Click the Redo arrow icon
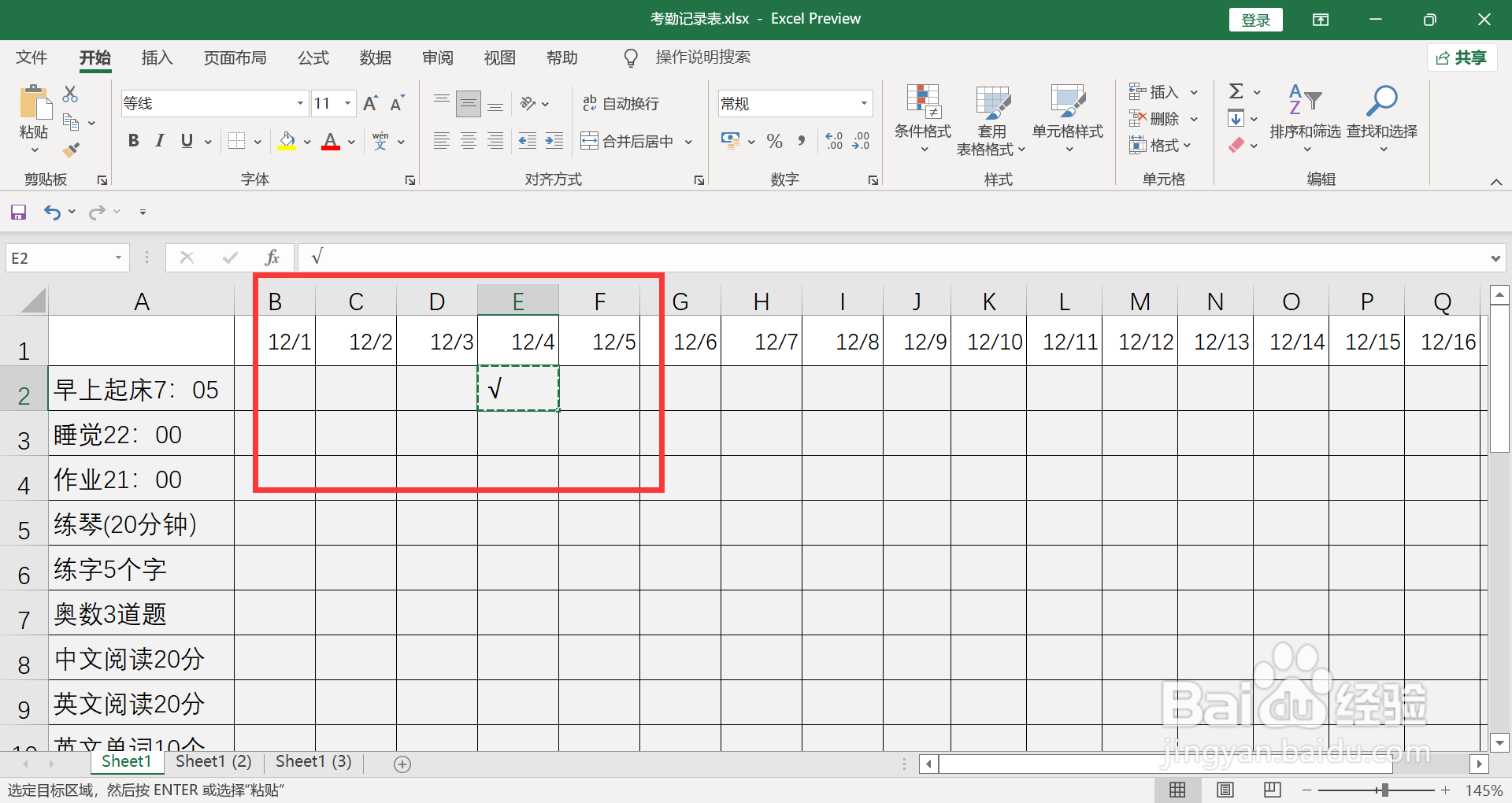1512x803 pixels. click(x=97, y=212)
